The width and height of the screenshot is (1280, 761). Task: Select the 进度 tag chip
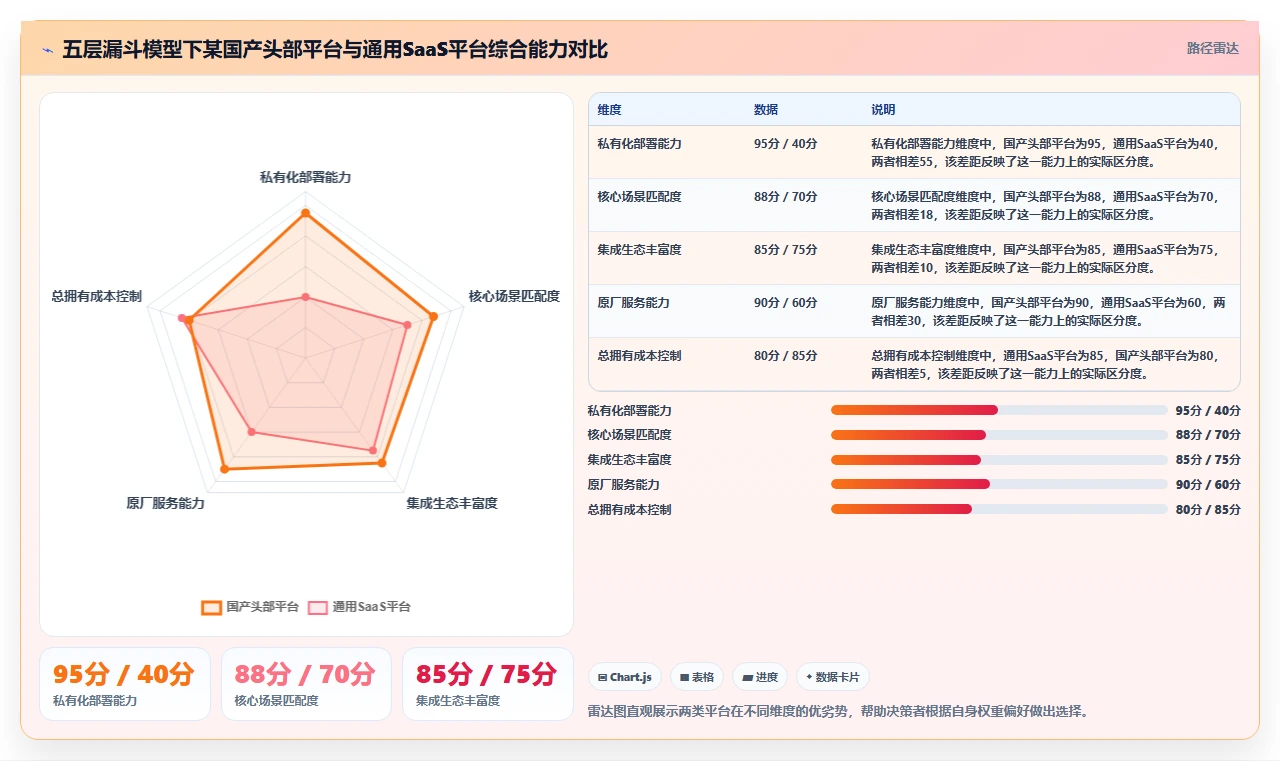coord(760,677)
